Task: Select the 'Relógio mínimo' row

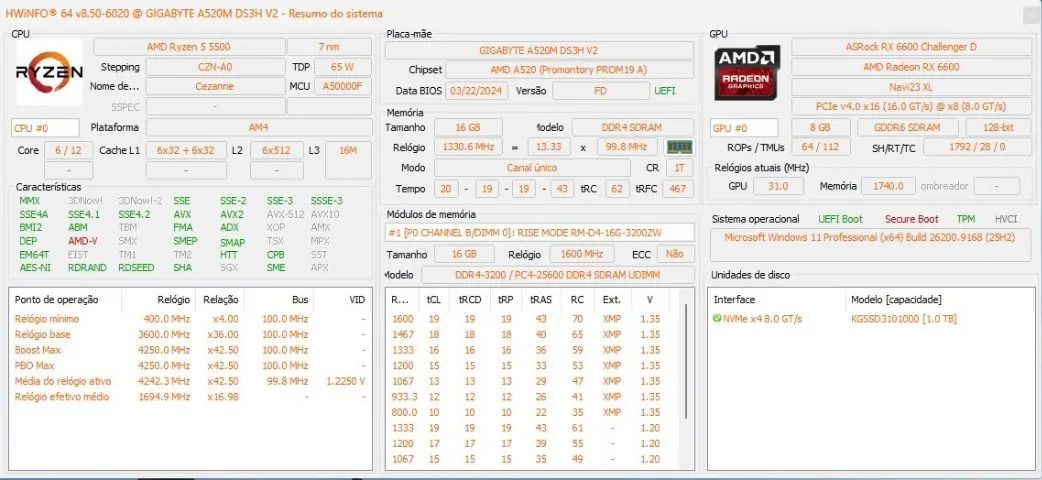Action: point(191,319)
